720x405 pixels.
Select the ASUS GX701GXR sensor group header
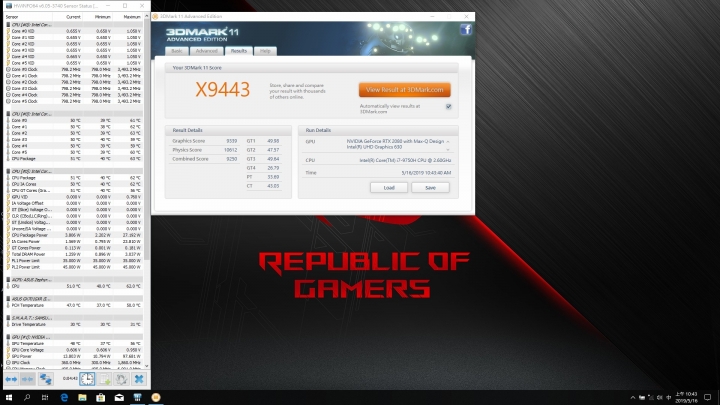pos(74,298)
